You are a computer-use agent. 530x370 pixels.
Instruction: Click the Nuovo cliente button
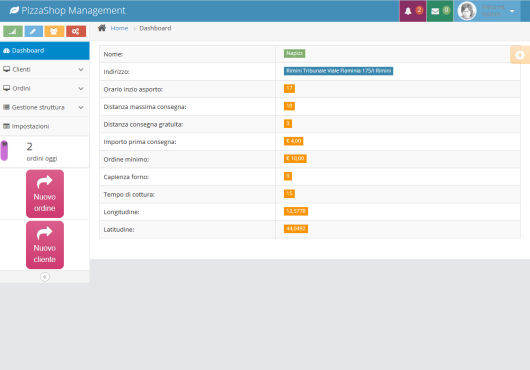pos(45,245)
